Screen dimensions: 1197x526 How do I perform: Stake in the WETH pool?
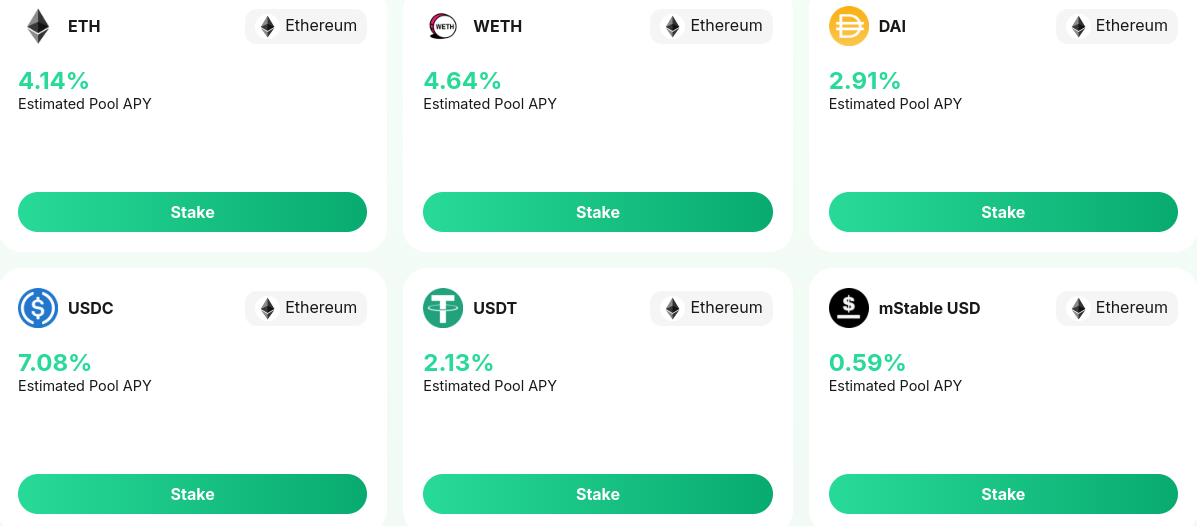pos(597,212)
